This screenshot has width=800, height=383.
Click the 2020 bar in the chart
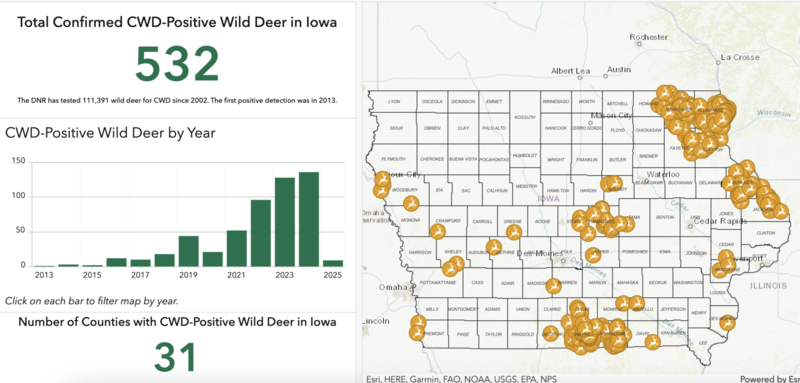(x=213, y=259)
